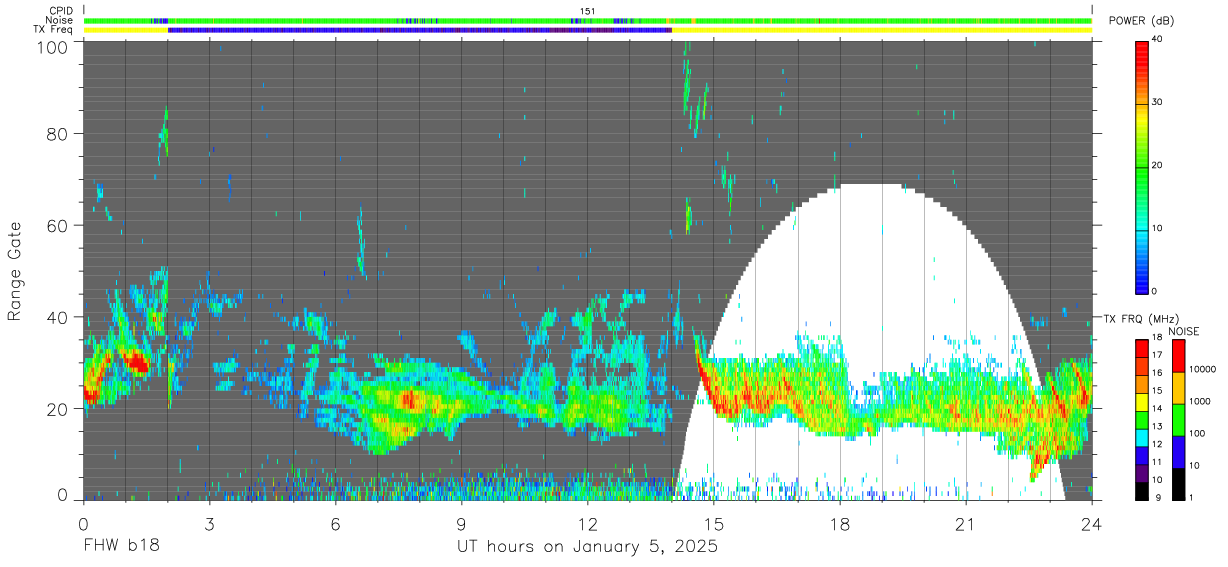
Task: Select the Noise row label above the plot
Action: tap(61, 20)
